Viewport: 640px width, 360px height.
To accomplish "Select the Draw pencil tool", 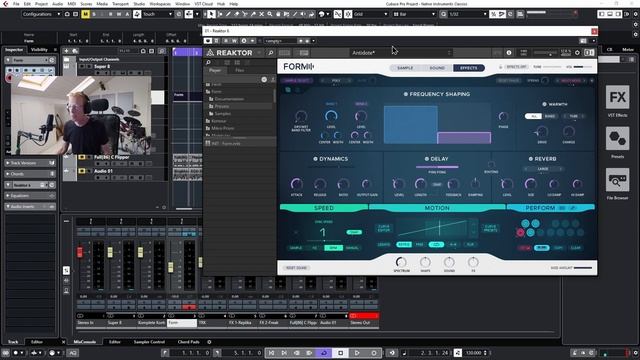I will coord(228,14).
